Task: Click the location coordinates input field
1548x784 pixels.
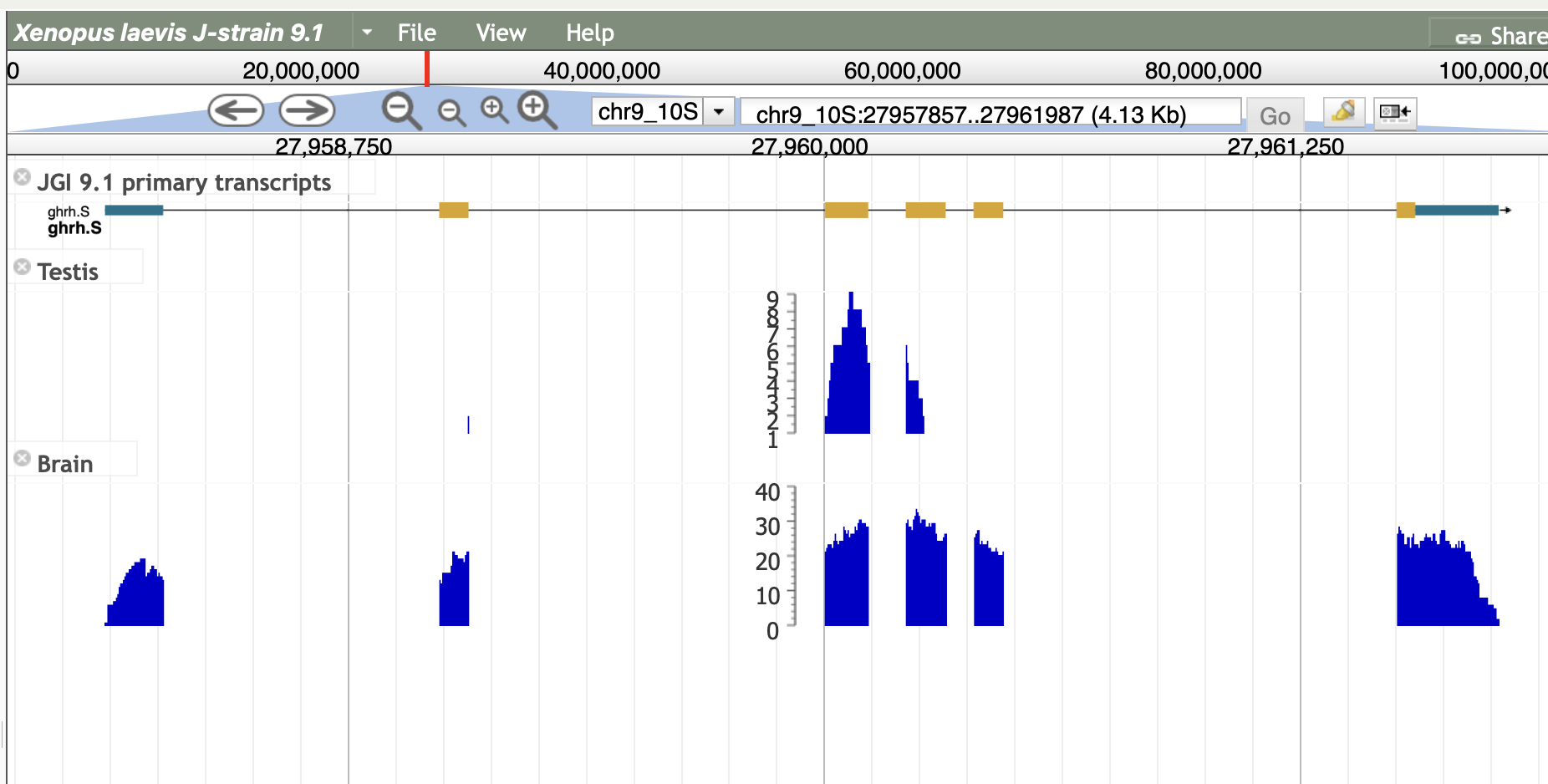Action: [990, 114]
